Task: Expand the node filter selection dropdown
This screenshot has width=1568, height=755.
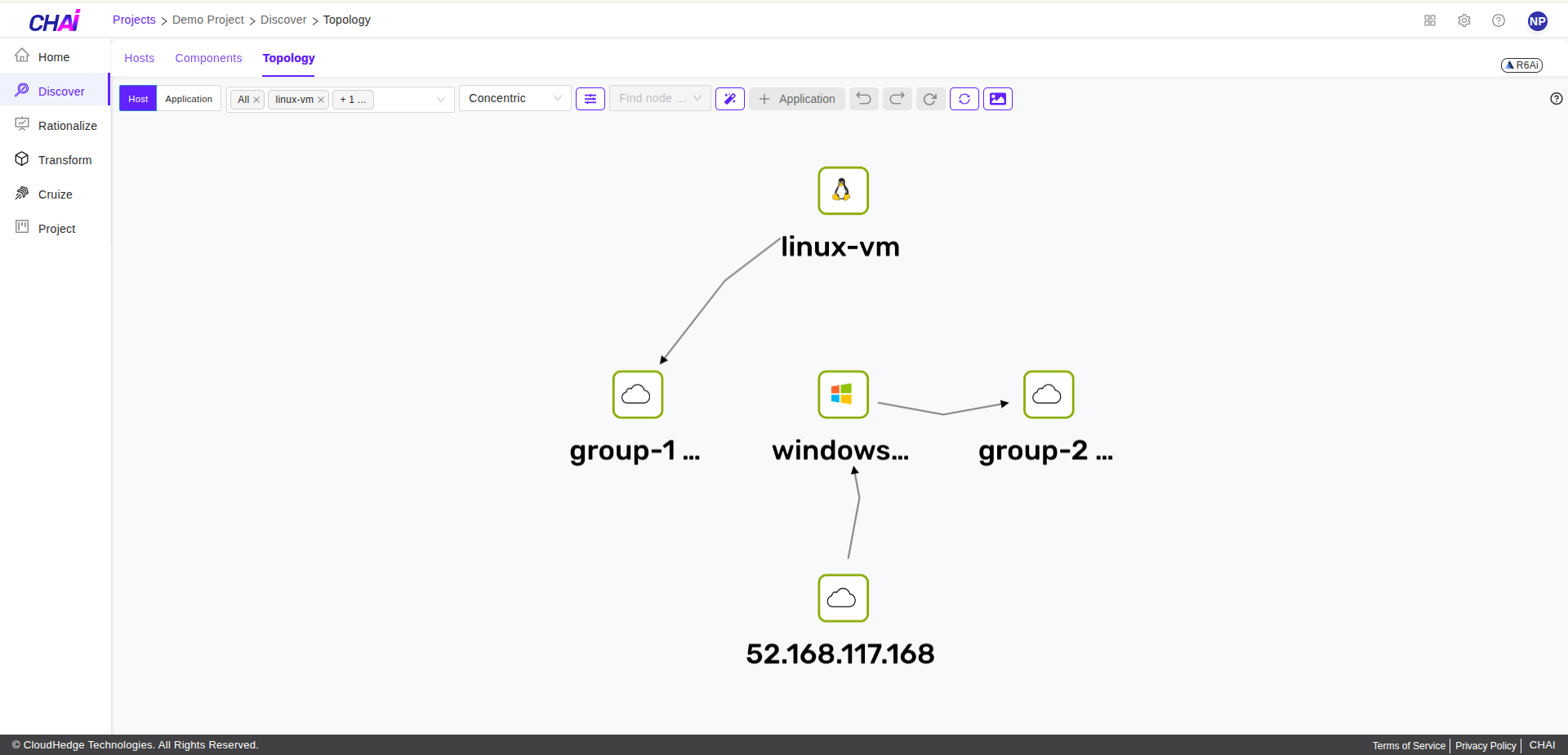Action: click(x=441, y=99)
